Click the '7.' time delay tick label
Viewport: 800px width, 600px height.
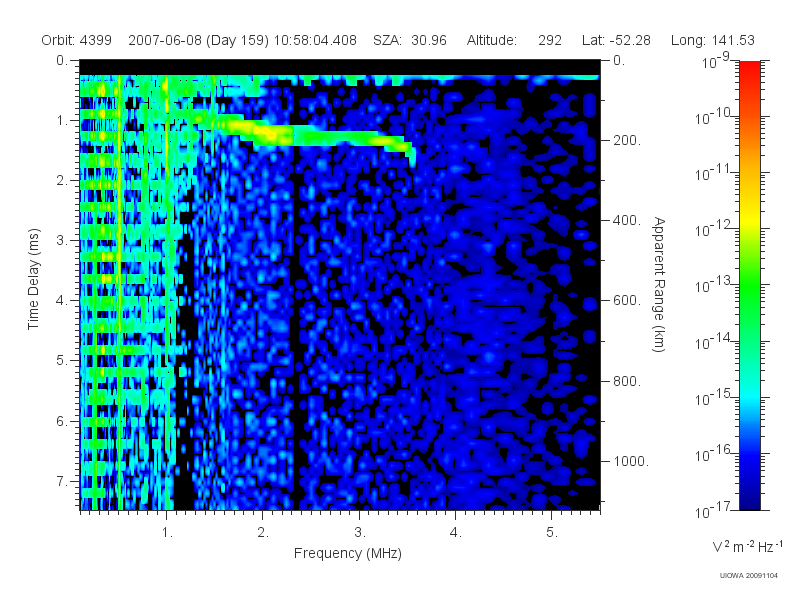pos(62,481)
